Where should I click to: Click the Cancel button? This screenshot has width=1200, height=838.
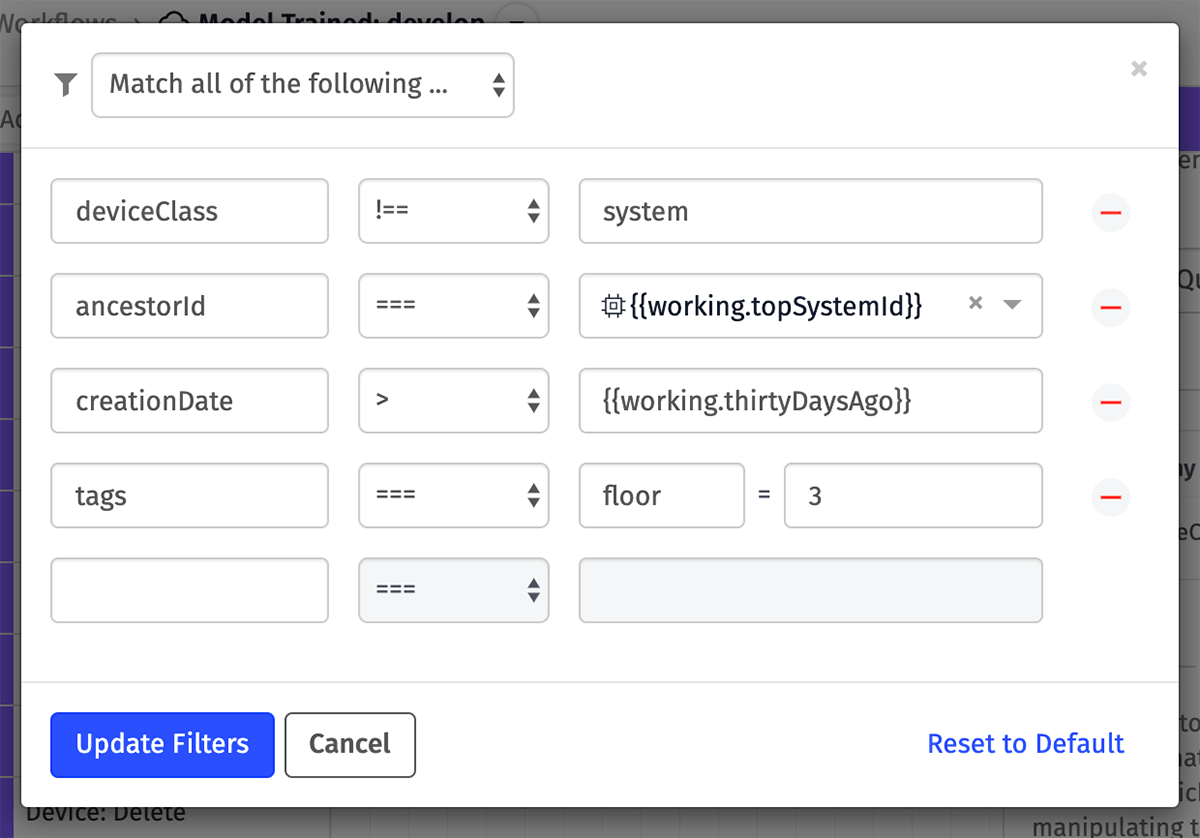pos(350,745)
